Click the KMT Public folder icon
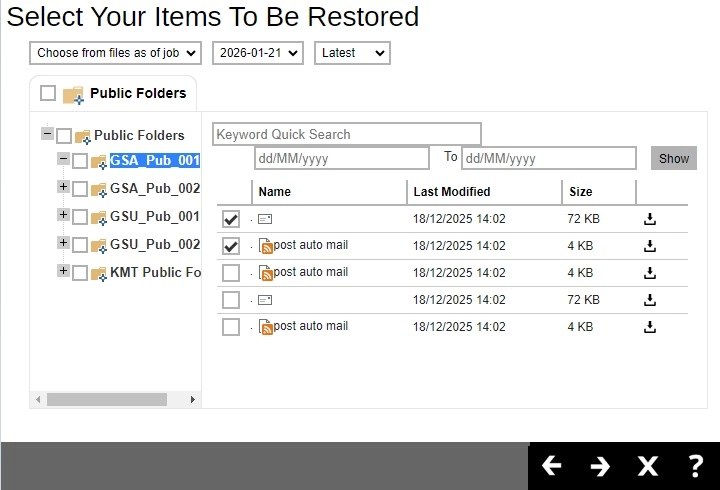 tap(98, 273)
